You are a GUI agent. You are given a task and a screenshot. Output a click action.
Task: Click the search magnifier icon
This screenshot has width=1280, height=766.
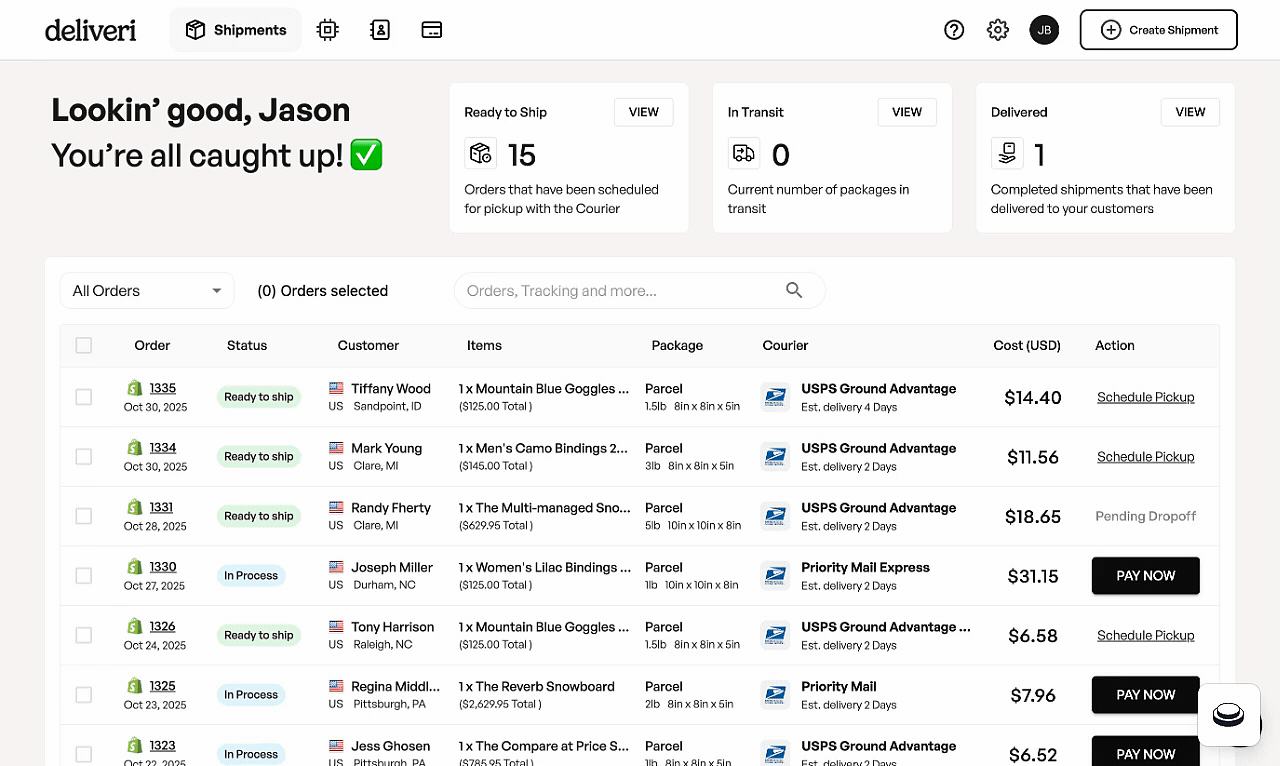click(x=794, y=290)
